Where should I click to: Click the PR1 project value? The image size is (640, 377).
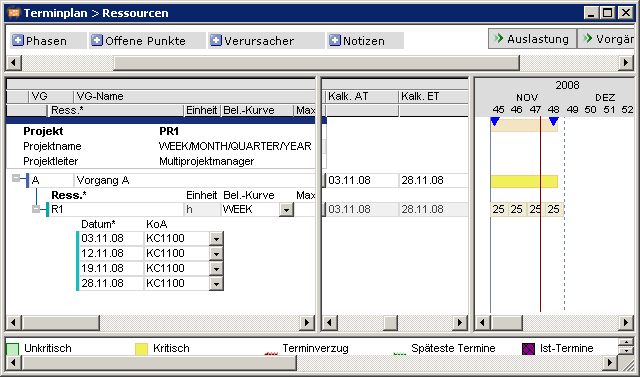[169, 131]
